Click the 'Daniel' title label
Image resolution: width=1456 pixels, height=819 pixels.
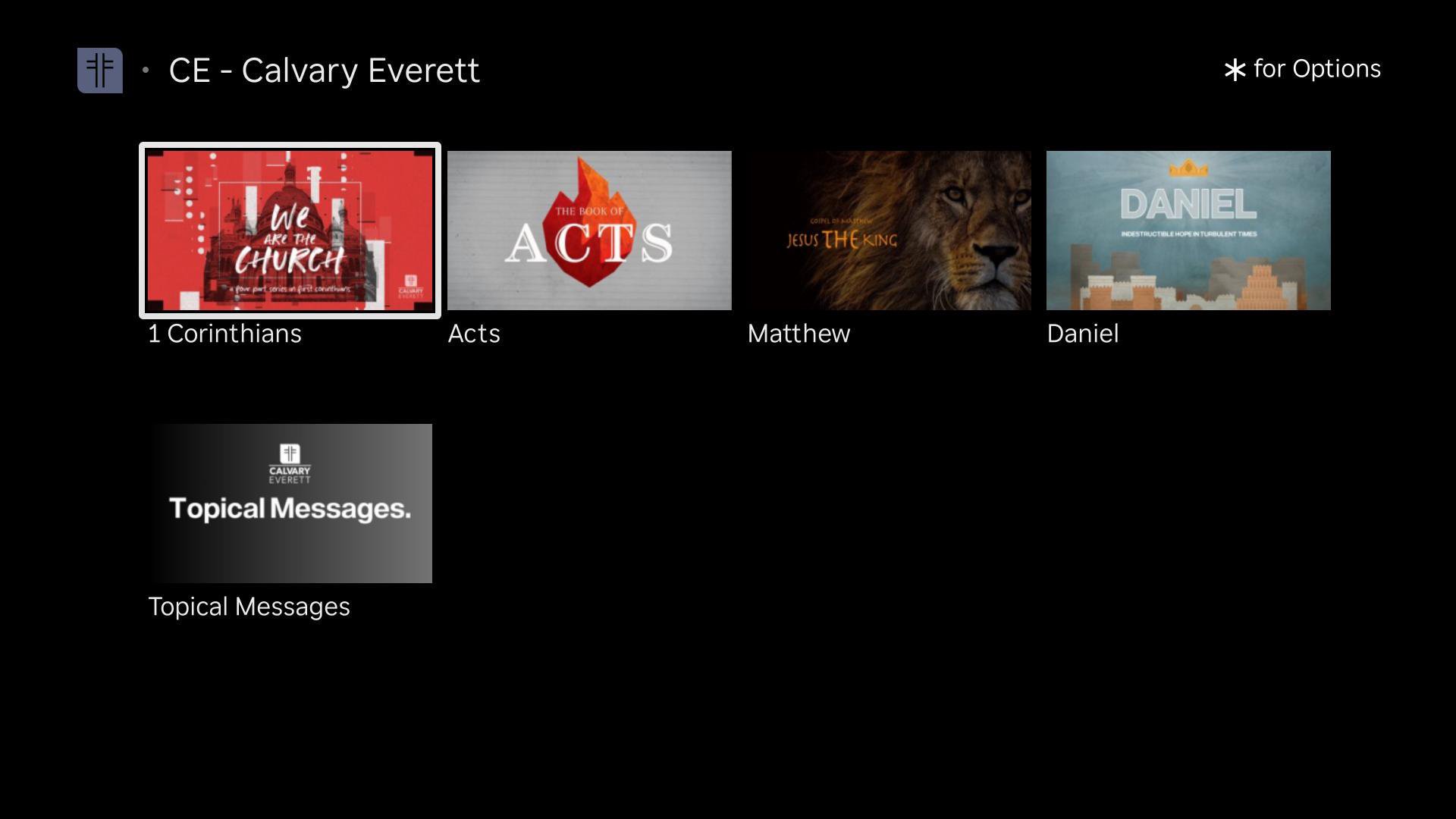tap(1082, 334)
